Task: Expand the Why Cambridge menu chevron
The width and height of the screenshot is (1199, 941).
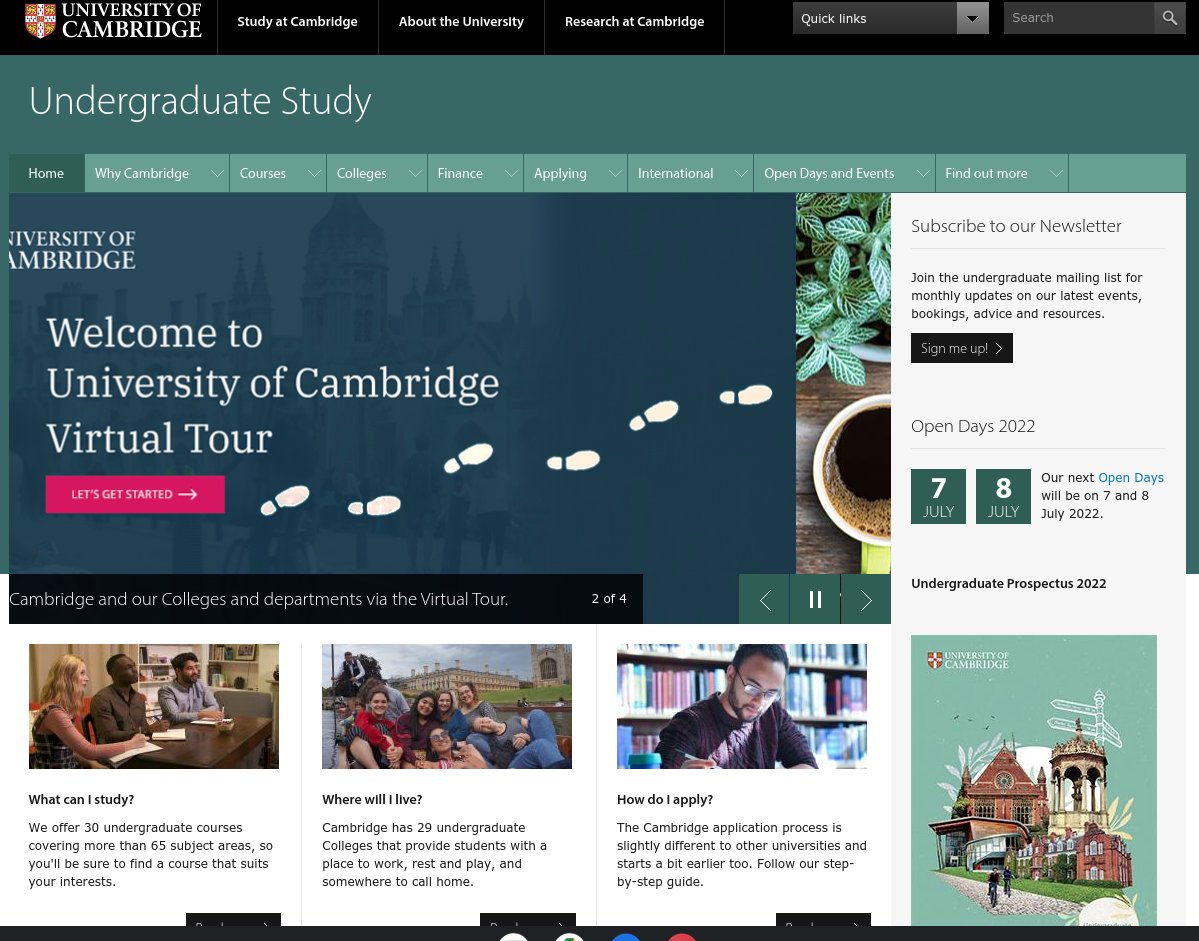Action: coord(217,174)
